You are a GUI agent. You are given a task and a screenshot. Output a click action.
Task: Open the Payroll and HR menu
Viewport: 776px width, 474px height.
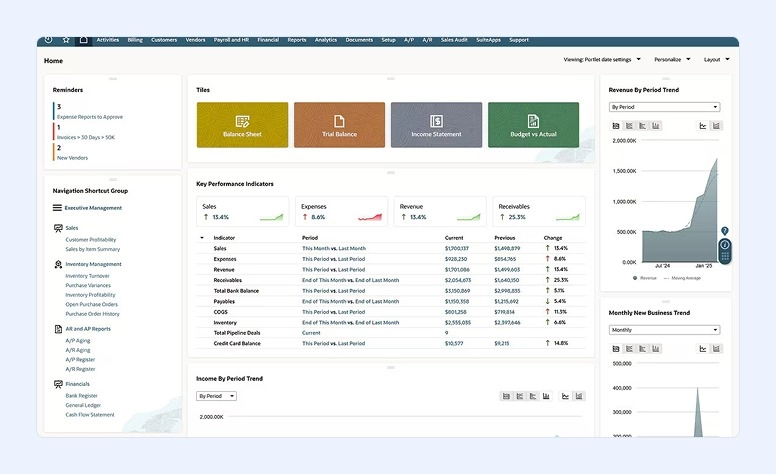[231, 40]
